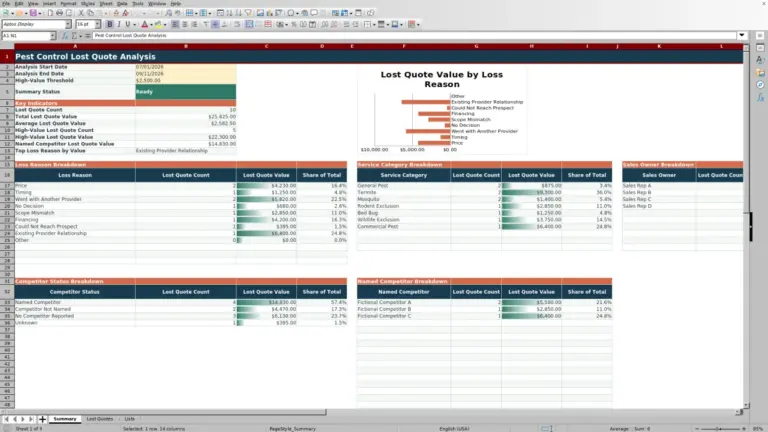Screen dimensions: 768x432
Task: Click the Add new sheet plus icon
Action: pos(42,419)
